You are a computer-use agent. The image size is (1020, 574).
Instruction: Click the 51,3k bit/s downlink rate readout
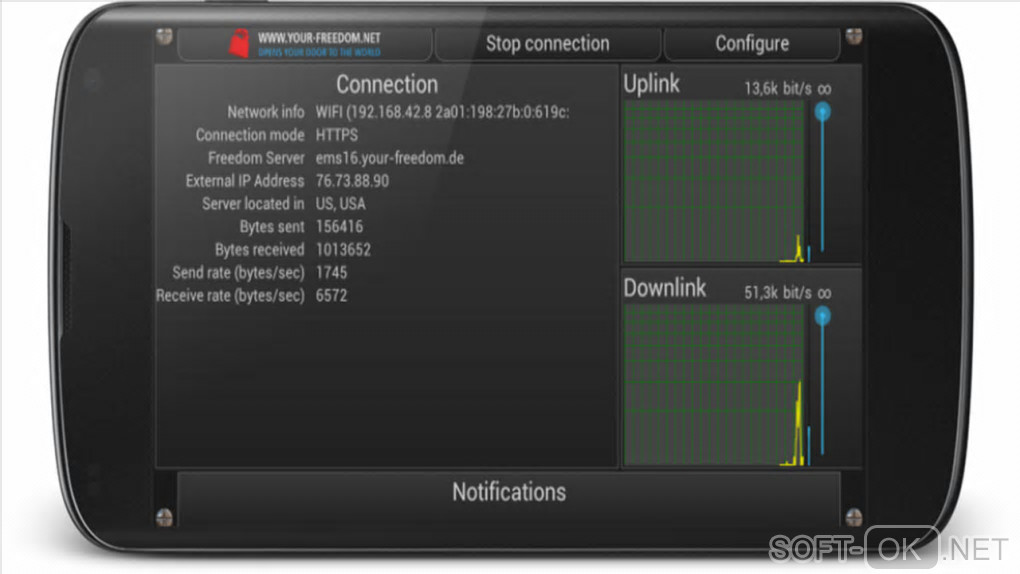777,293
